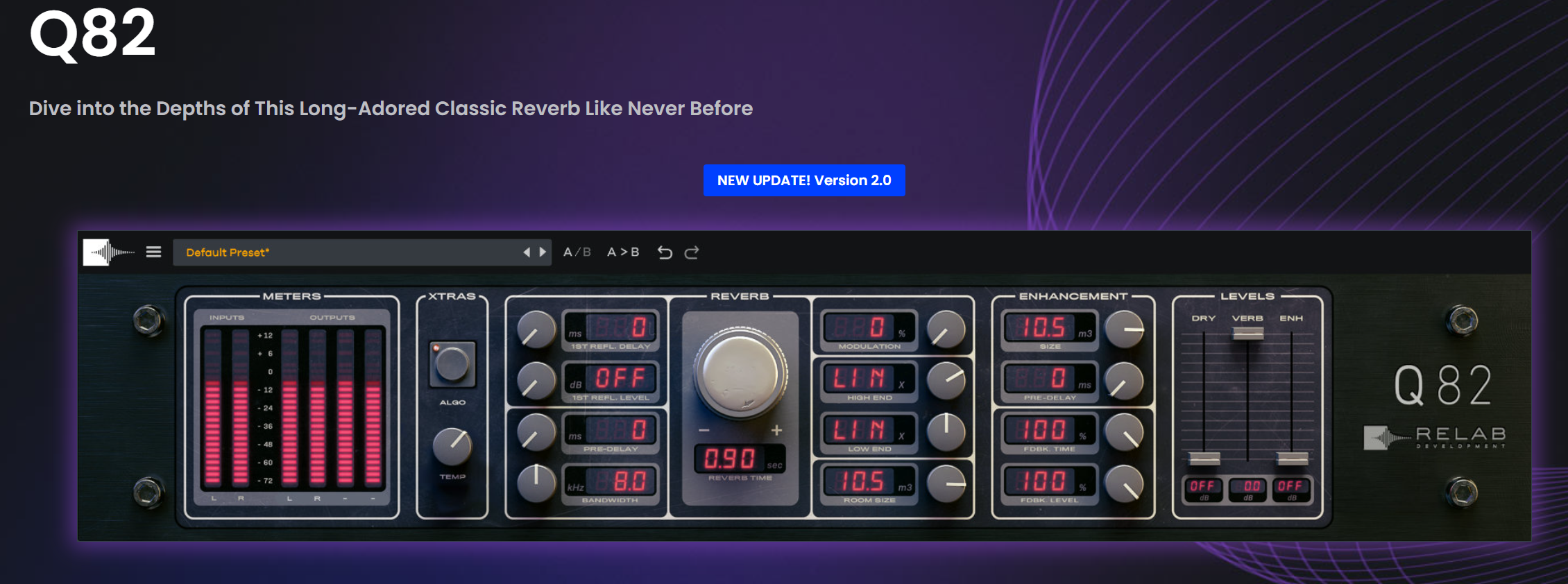1568x584 pixels.
Task: Undo the last change
Action: [x=665, y=252]
